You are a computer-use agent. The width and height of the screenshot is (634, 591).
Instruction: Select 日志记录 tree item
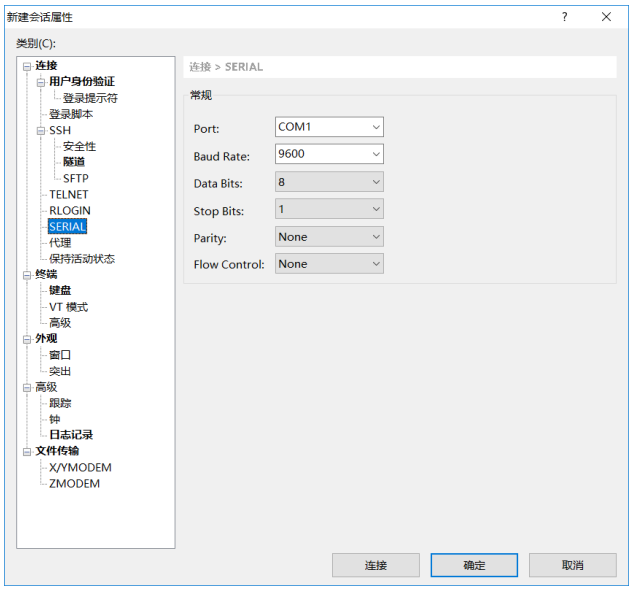point(71,435)
